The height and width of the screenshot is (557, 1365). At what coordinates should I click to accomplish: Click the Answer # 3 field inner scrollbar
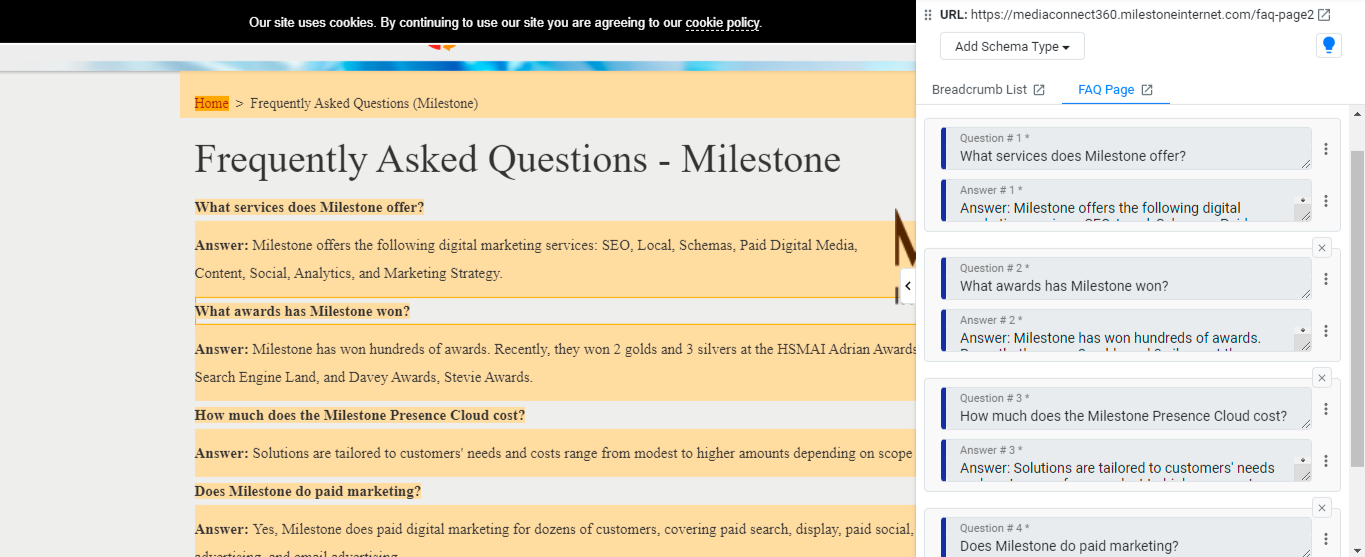click(x=1302, y=460)
